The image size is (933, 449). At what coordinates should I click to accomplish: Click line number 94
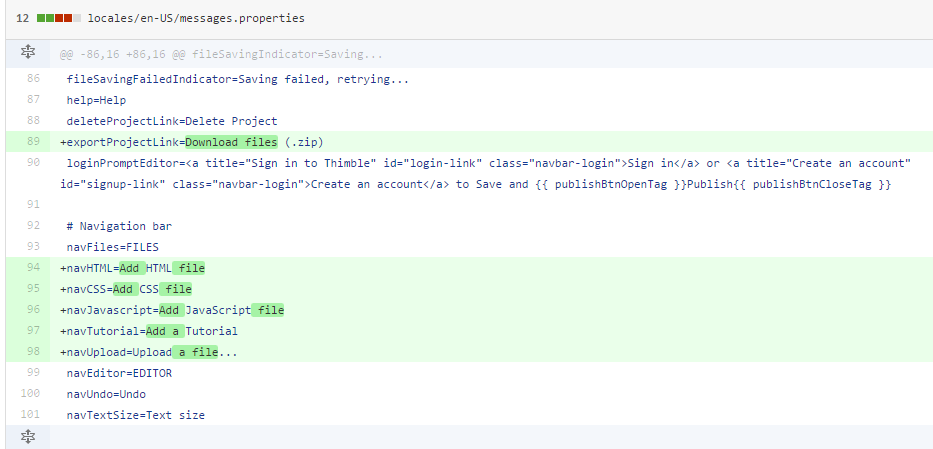33,268
